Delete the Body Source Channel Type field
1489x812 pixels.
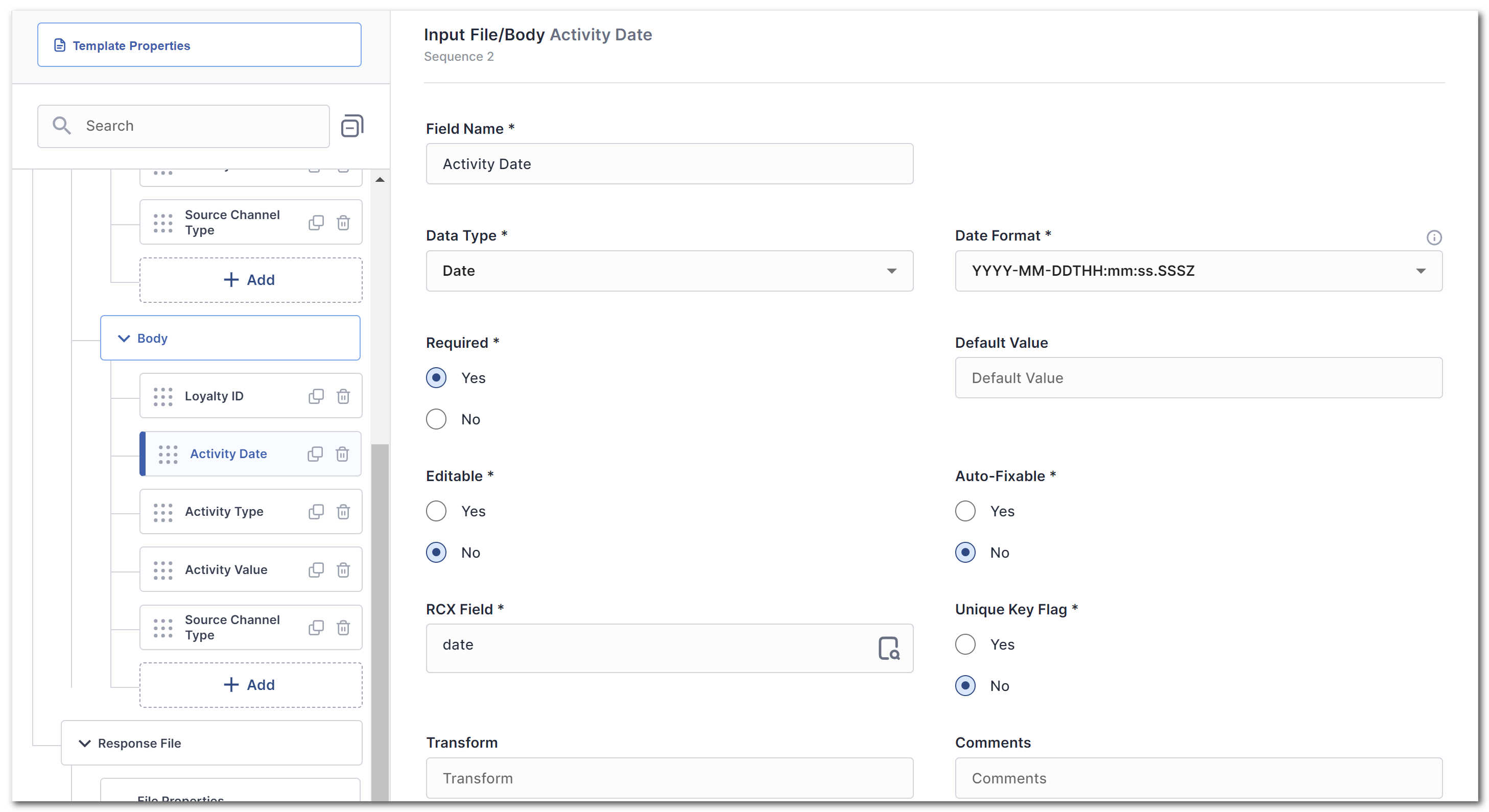click(x=343, y=628)
